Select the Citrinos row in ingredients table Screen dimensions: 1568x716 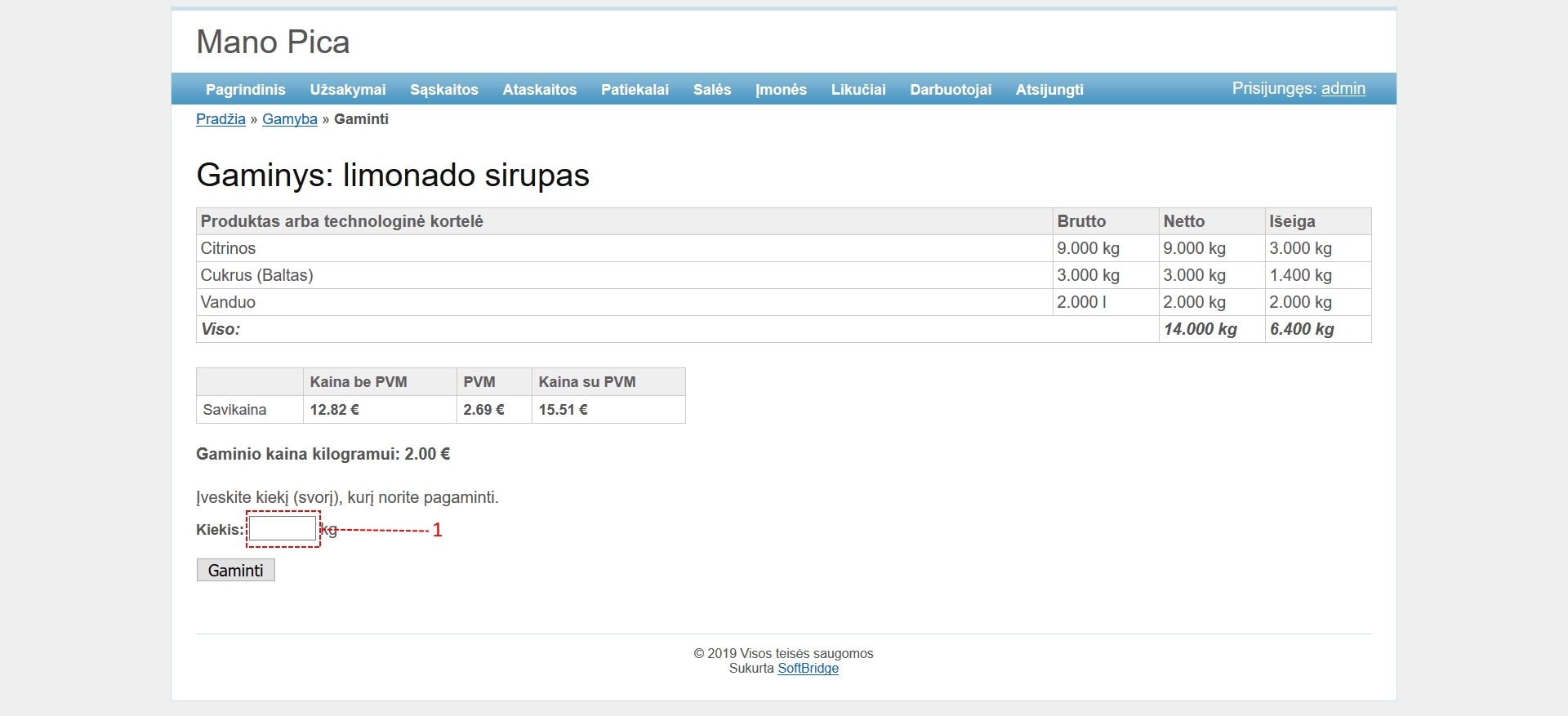tap(228, 248)
